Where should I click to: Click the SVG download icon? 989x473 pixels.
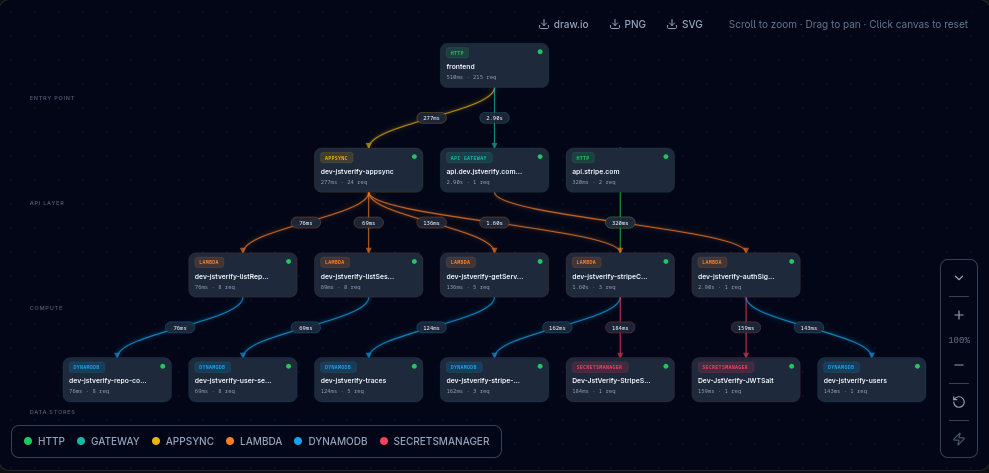[x=672, y=25]
